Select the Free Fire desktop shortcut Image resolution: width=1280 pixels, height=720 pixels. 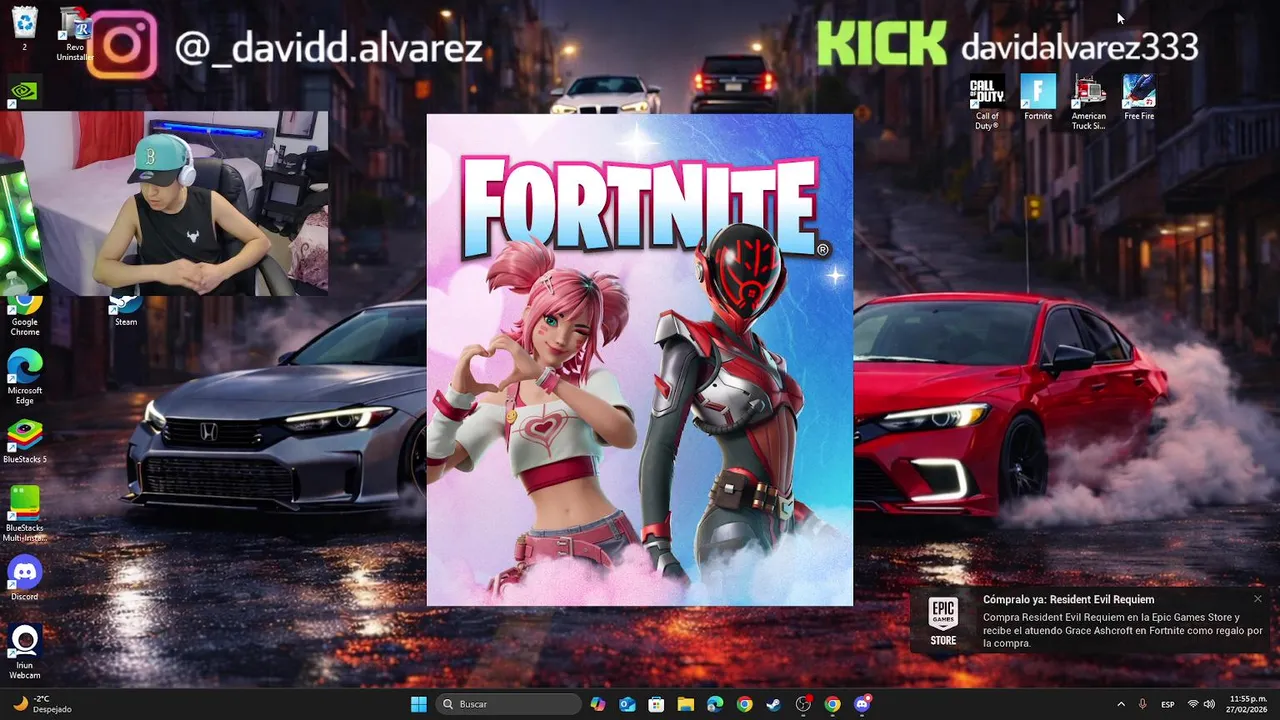[x=1139, y=98]
